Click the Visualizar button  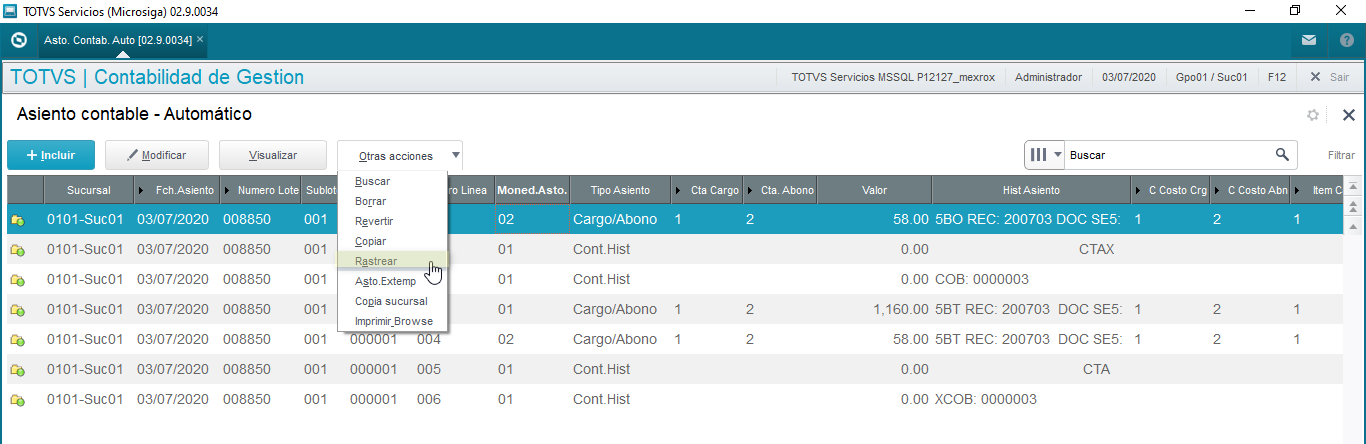(x=273, y=155)
